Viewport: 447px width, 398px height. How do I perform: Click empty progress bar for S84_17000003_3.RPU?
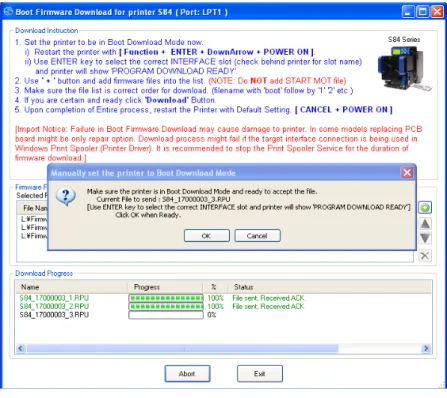(166, 315)
